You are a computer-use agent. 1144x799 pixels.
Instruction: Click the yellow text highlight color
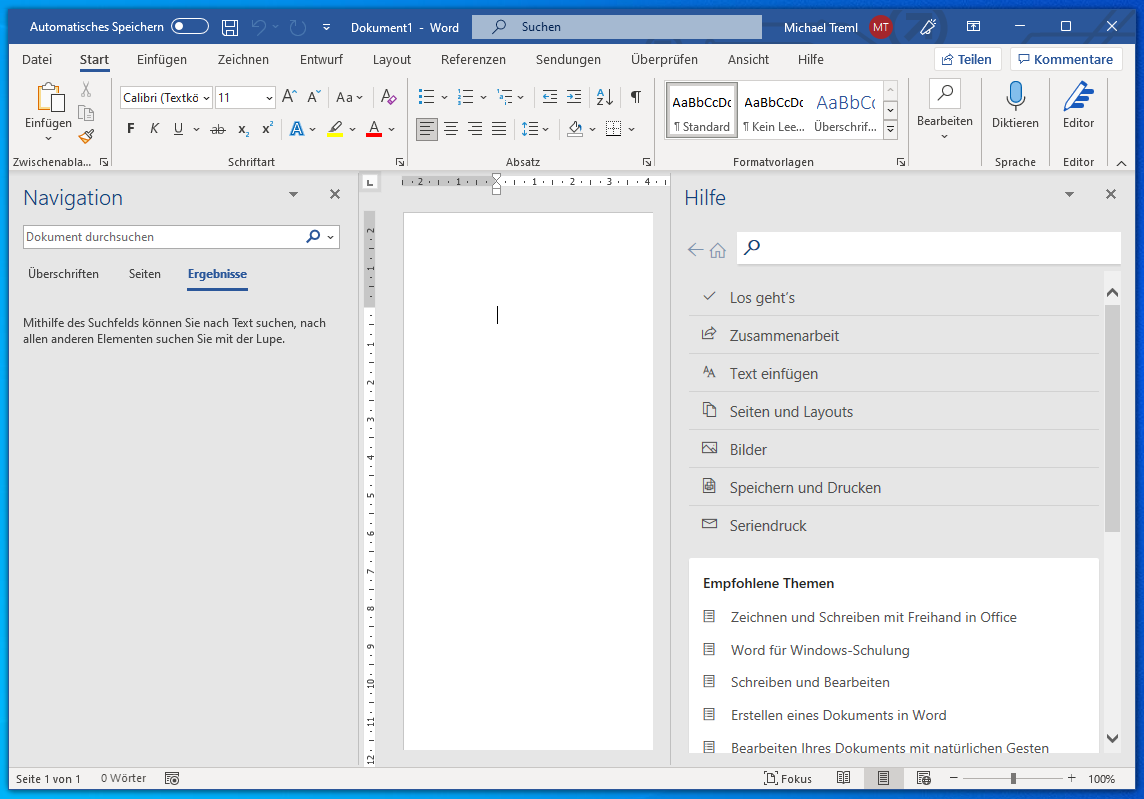(x=335, y=129)
